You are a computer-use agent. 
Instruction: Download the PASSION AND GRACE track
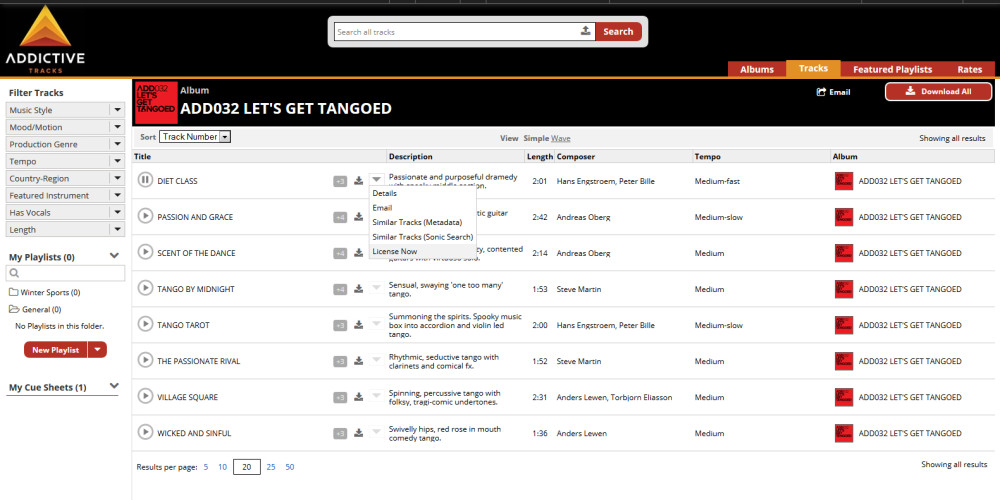click(x=358, y=217)
